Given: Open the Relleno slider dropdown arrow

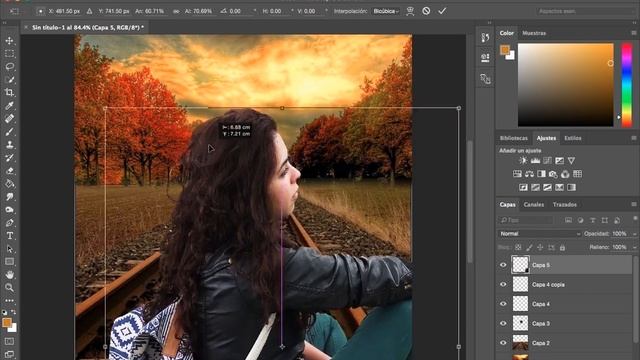Looking at the screenshot, I should click(634, 247).
